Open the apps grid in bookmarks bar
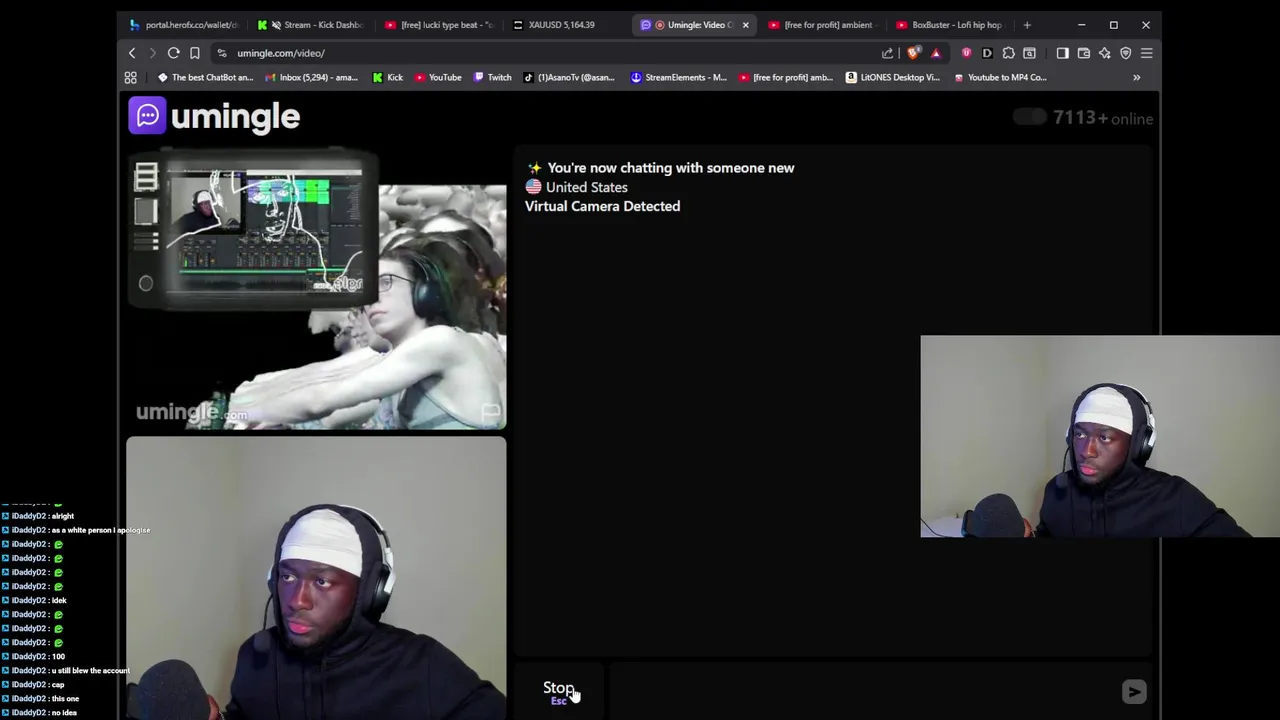This screenshot has height=720, width=1280. point(131,77)
